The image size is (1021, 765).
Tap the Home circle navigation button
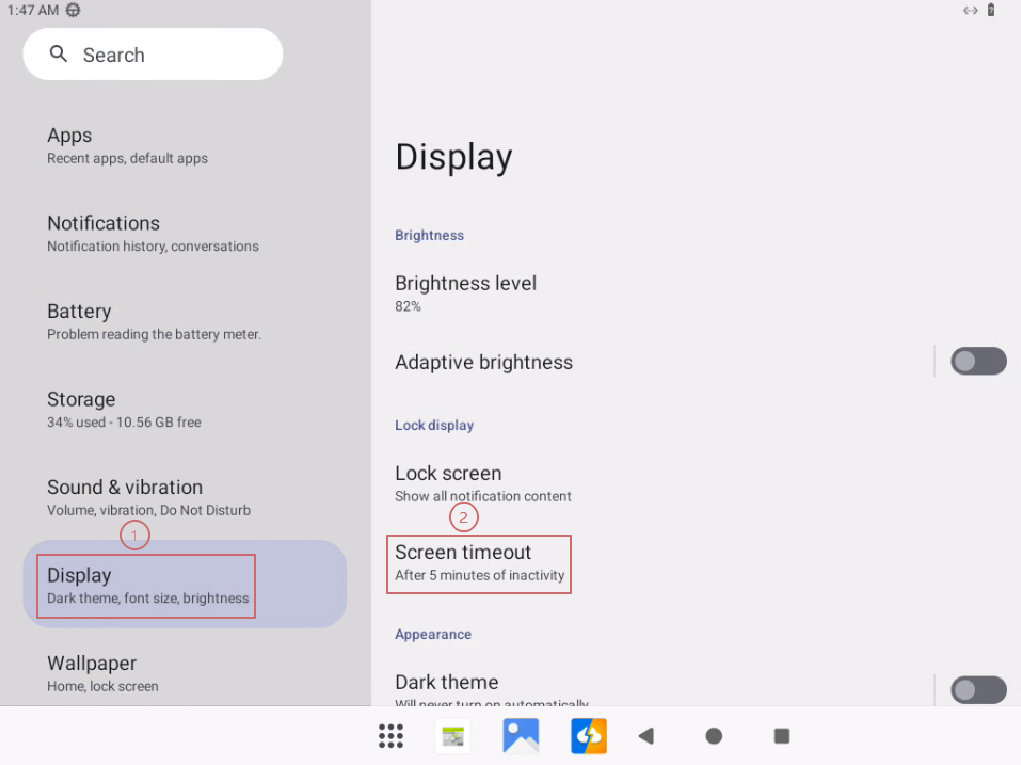tap(714, 736)
